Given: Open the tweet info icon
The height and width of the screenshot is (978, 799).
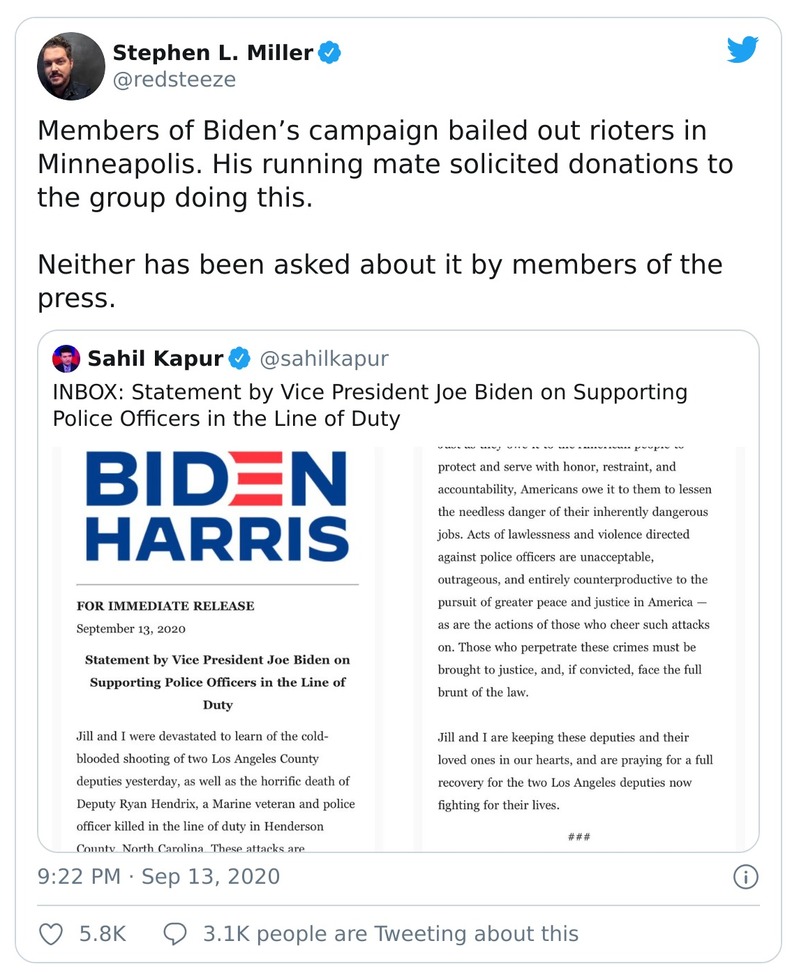Looking at the screenshot, I should pyautogui.click(x=745, y=878).
